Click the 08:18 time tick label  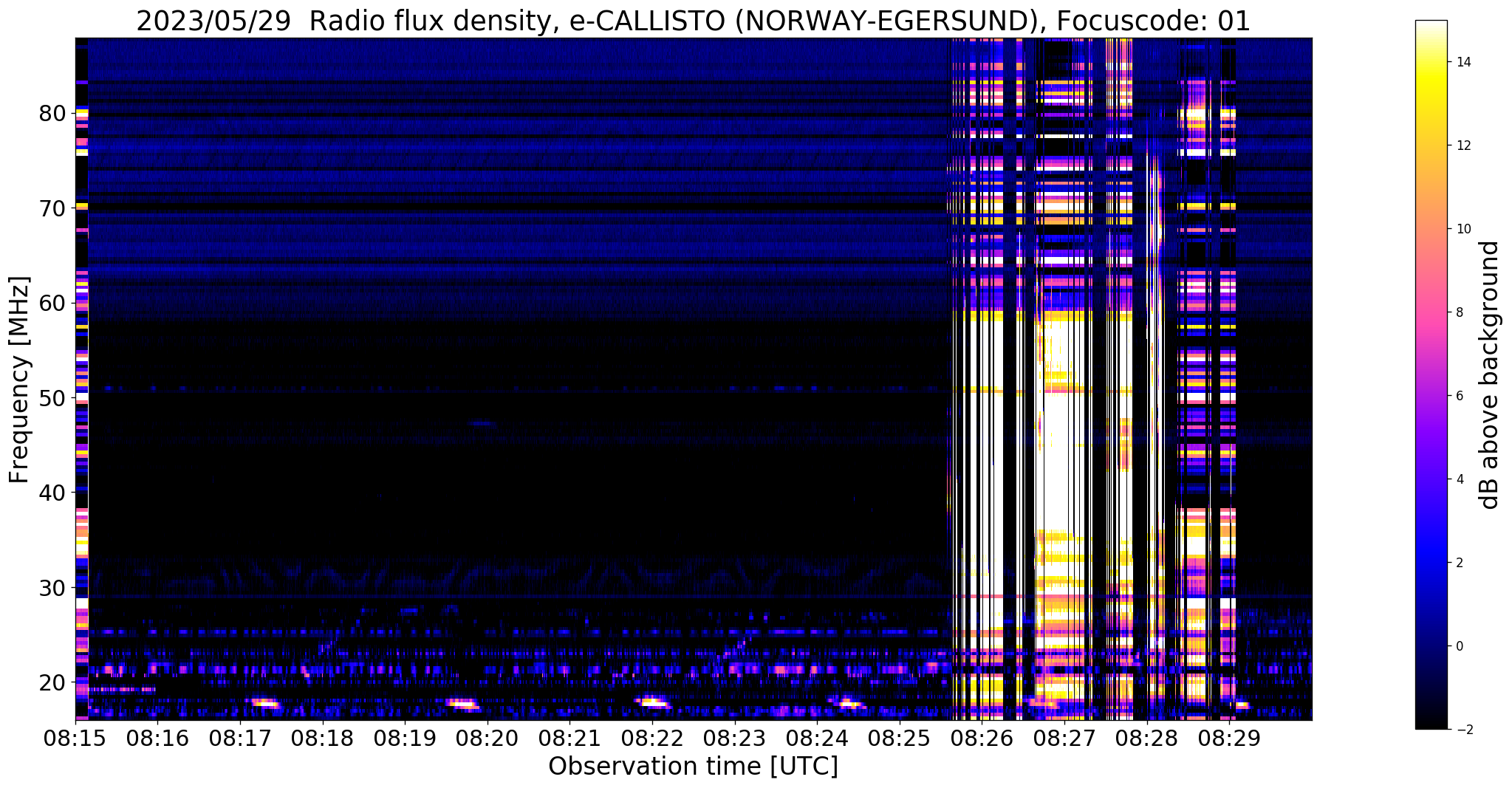click(x=322, y=739)
